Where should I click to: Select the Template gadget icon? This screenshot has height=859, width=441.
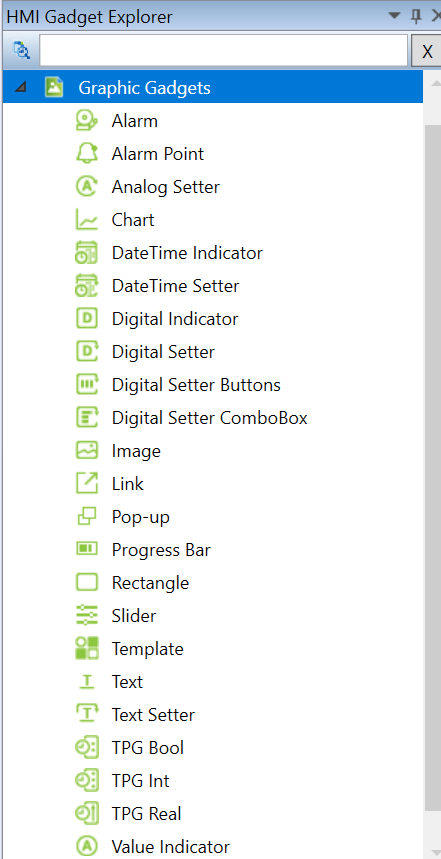pyautogui.click(x=87, y=649)
